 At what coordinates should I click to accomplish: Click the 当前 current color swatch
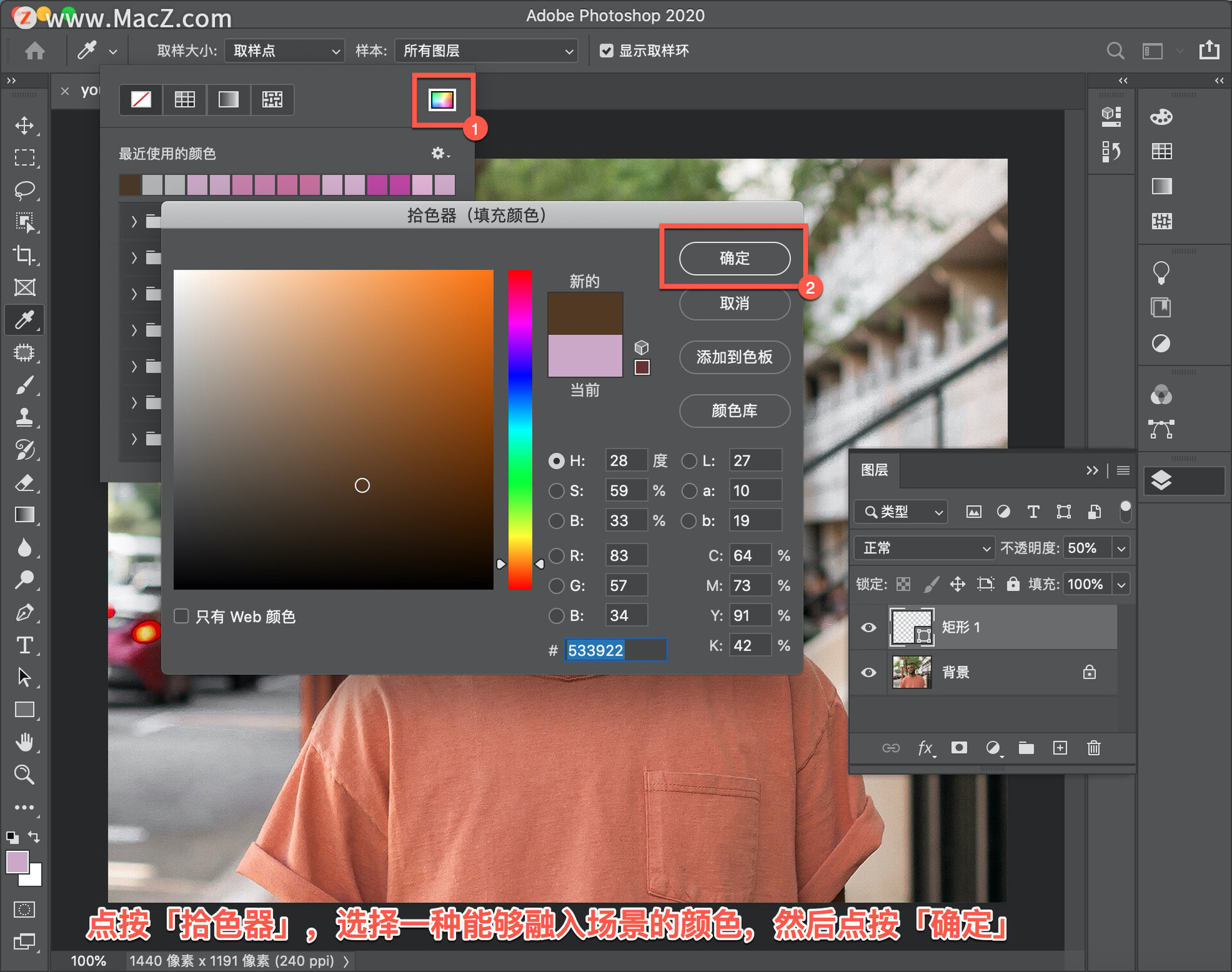coord(585,355)
